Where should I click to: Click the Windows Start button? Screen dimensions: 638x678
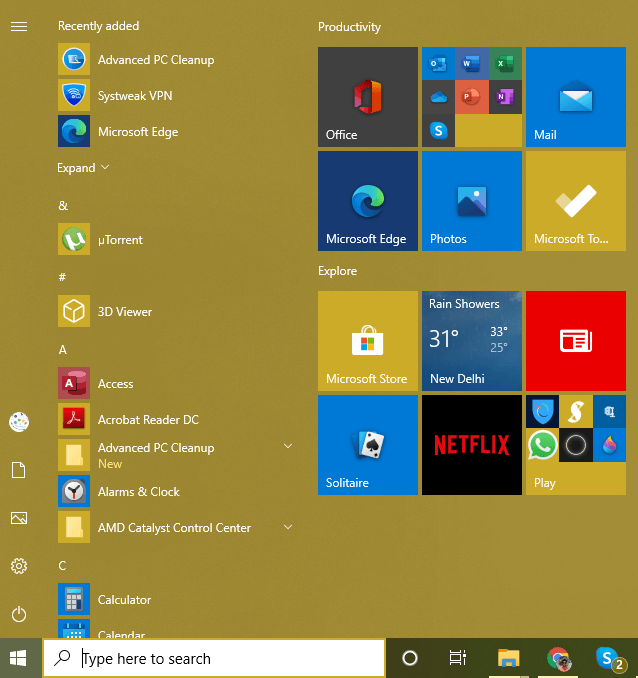[18, 658]
